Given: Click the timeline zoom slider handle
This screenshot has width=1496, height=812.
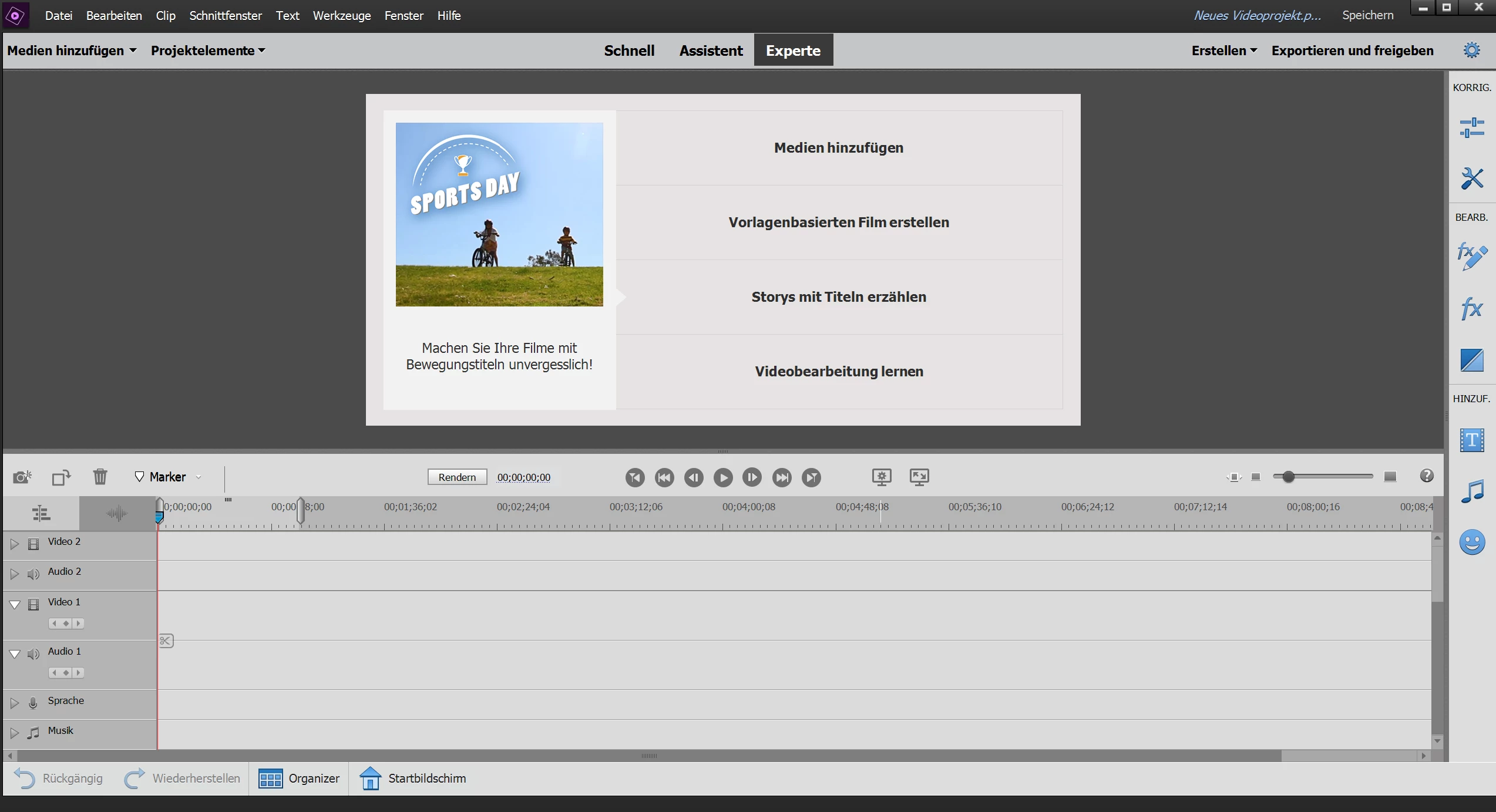Looking at the screenshot, I should 1288,477.
